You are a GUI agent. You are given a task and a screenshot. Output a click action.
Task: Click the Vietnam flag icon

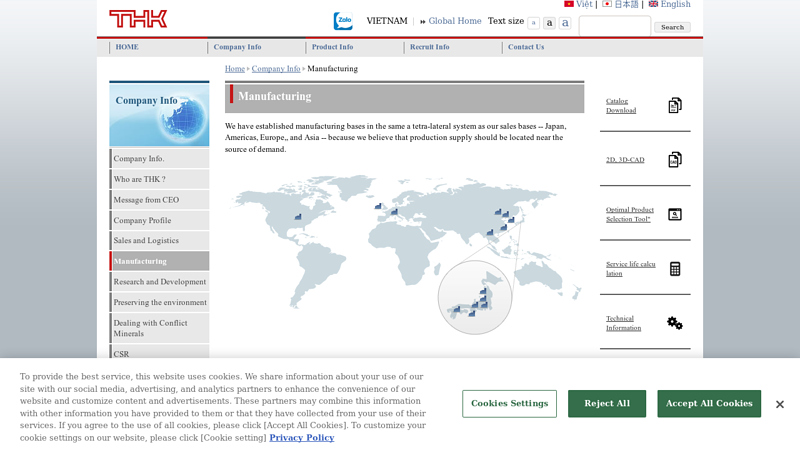(568, 4)
